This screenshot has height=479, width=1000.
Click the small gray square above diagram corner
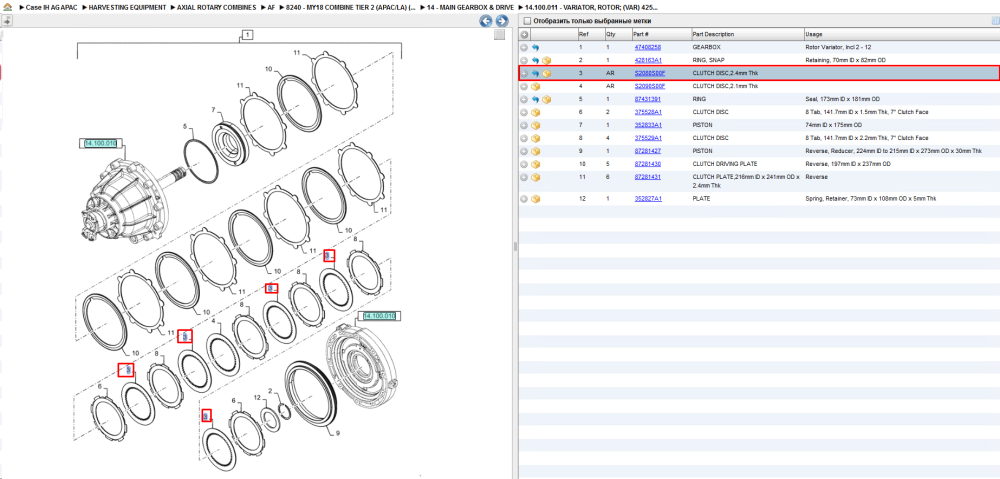tap(499, 34)
